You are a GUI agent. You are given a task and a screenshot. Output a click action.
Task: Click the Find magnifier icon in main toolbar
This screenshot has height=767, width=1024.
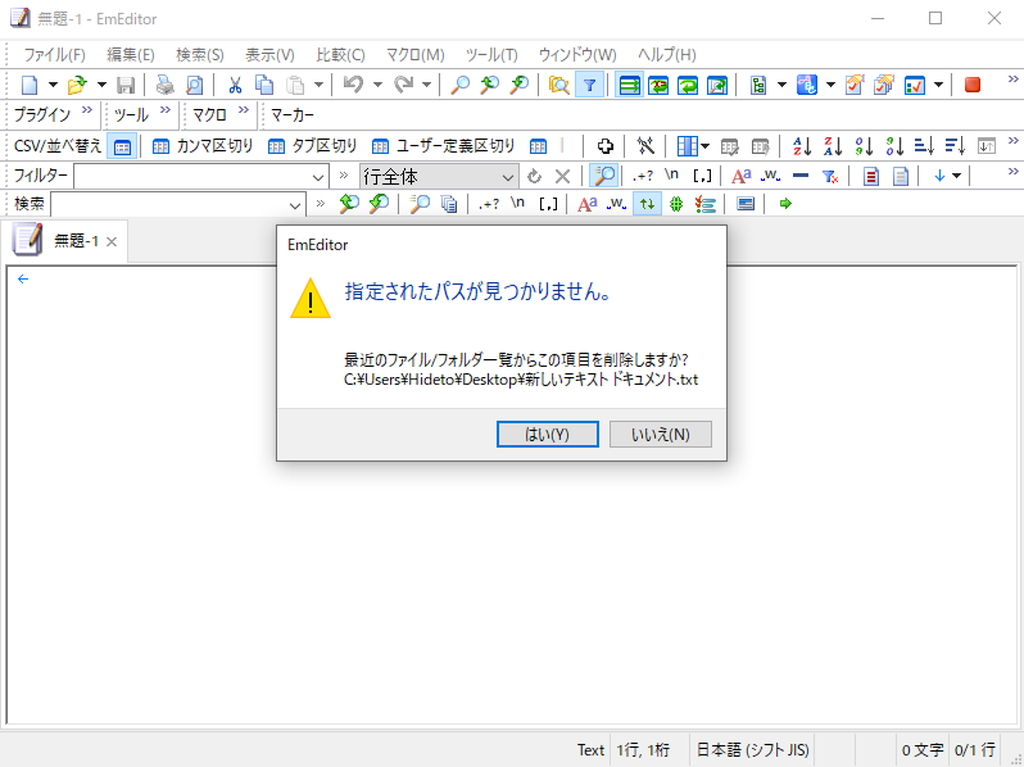(460, 85)
